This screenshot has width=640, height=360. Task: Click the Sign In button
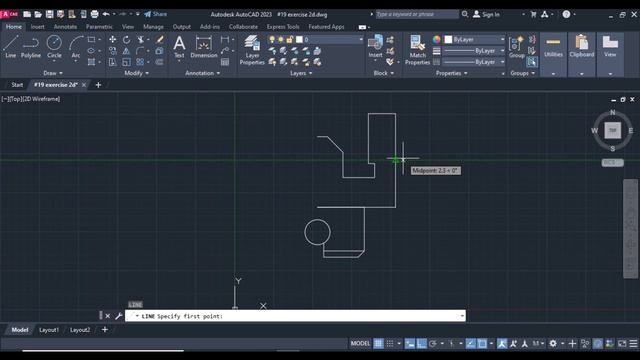tap(486, 14)
